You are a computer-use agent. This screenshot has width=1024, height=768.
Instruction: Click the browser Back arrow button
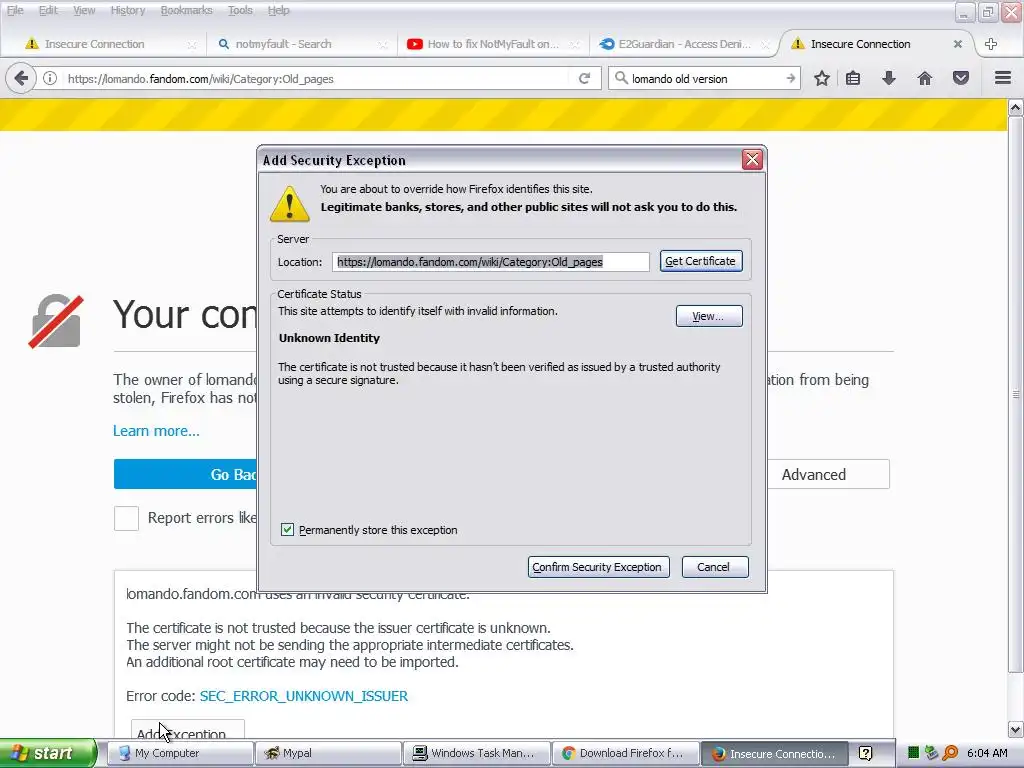click(x=21, y=78)
